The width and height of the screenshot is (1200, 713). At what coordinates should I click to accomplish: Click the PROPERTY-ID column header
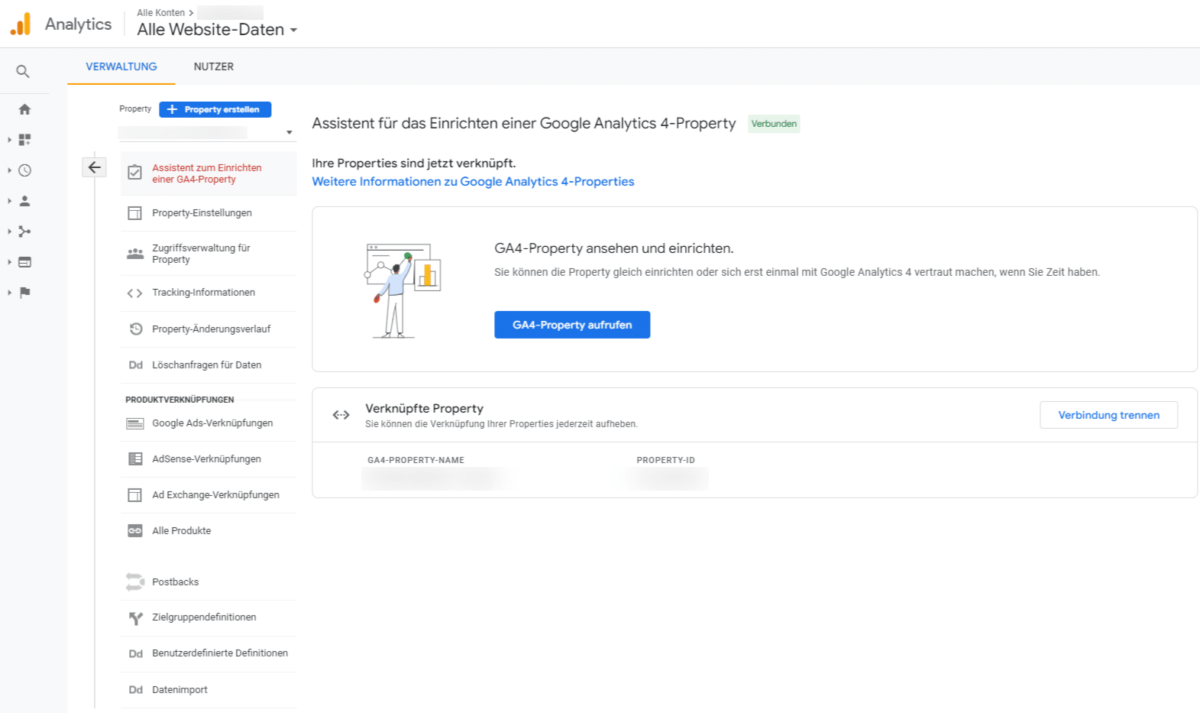666,460
